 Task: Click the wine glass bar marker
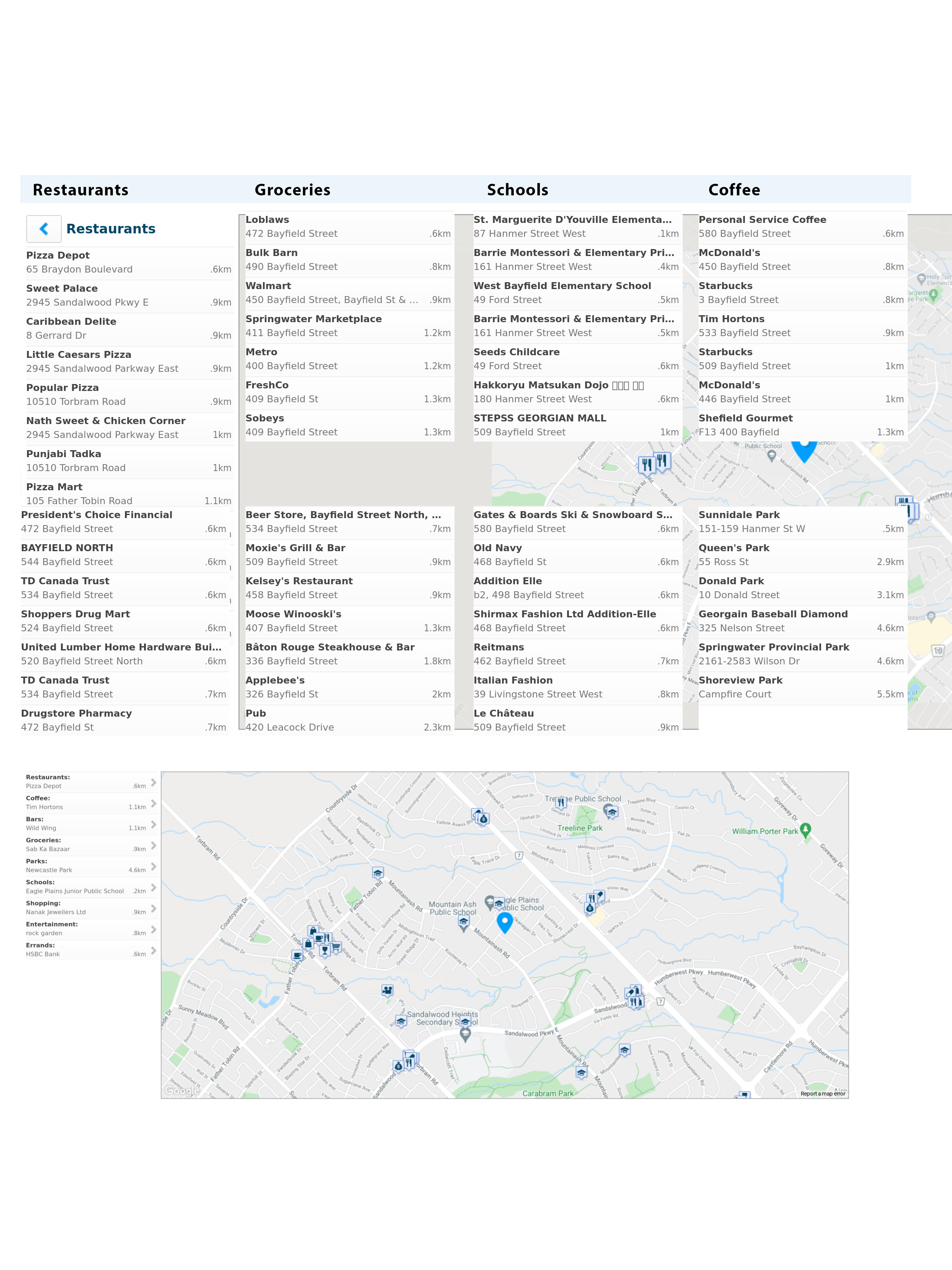click(x=324, y=950)
